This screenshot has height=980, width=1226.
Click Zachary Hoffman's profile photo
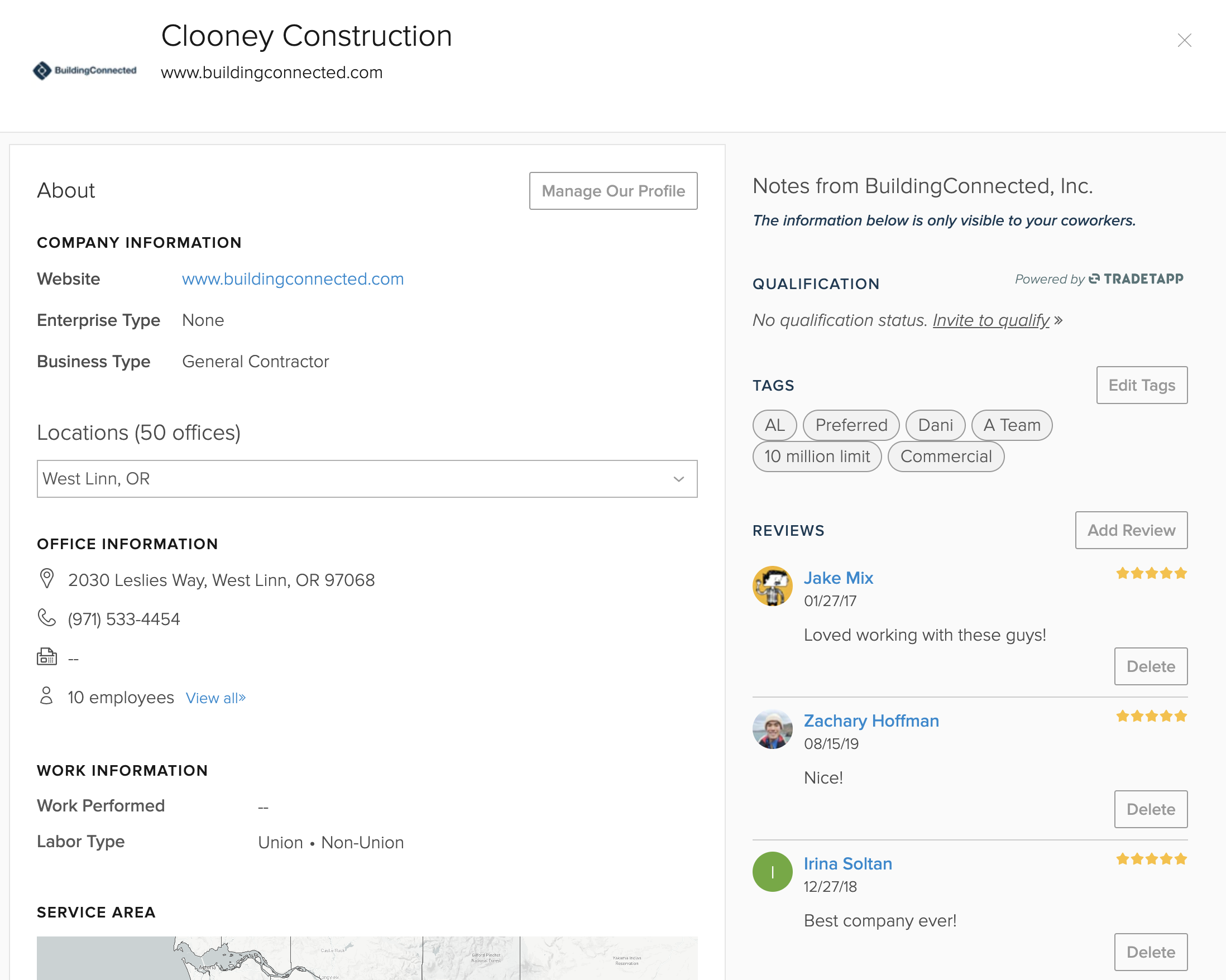[772, 729]
